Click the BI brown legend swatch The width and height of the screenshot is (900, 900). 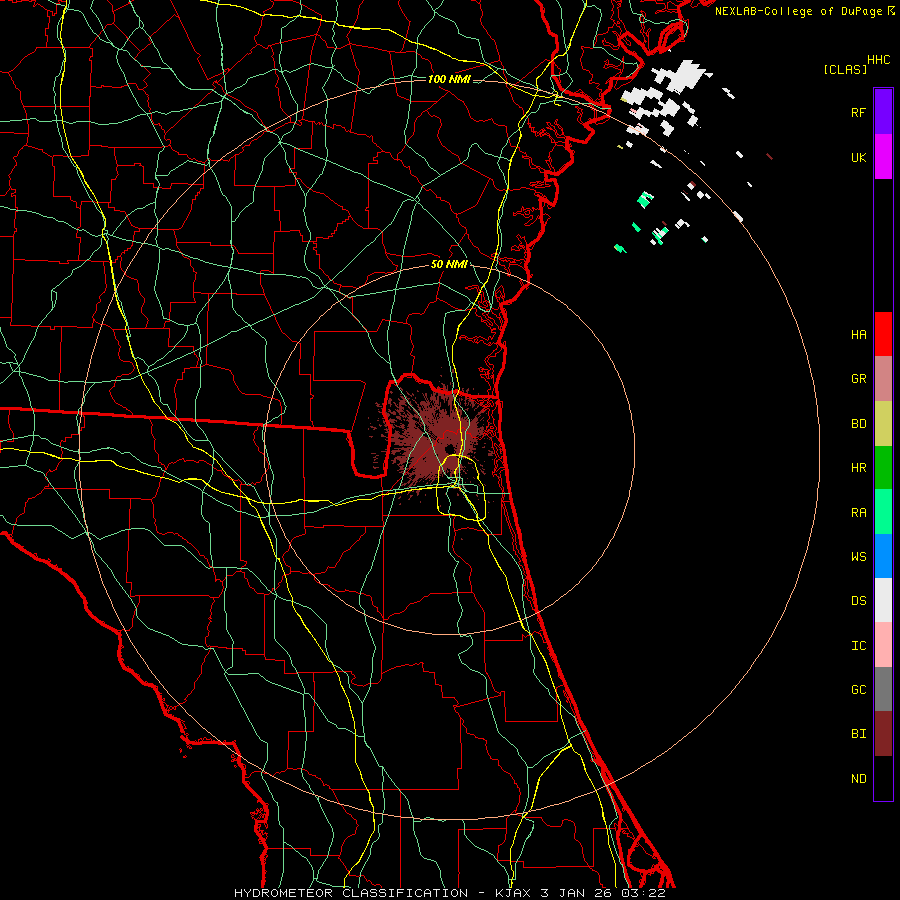pos(883,734)
